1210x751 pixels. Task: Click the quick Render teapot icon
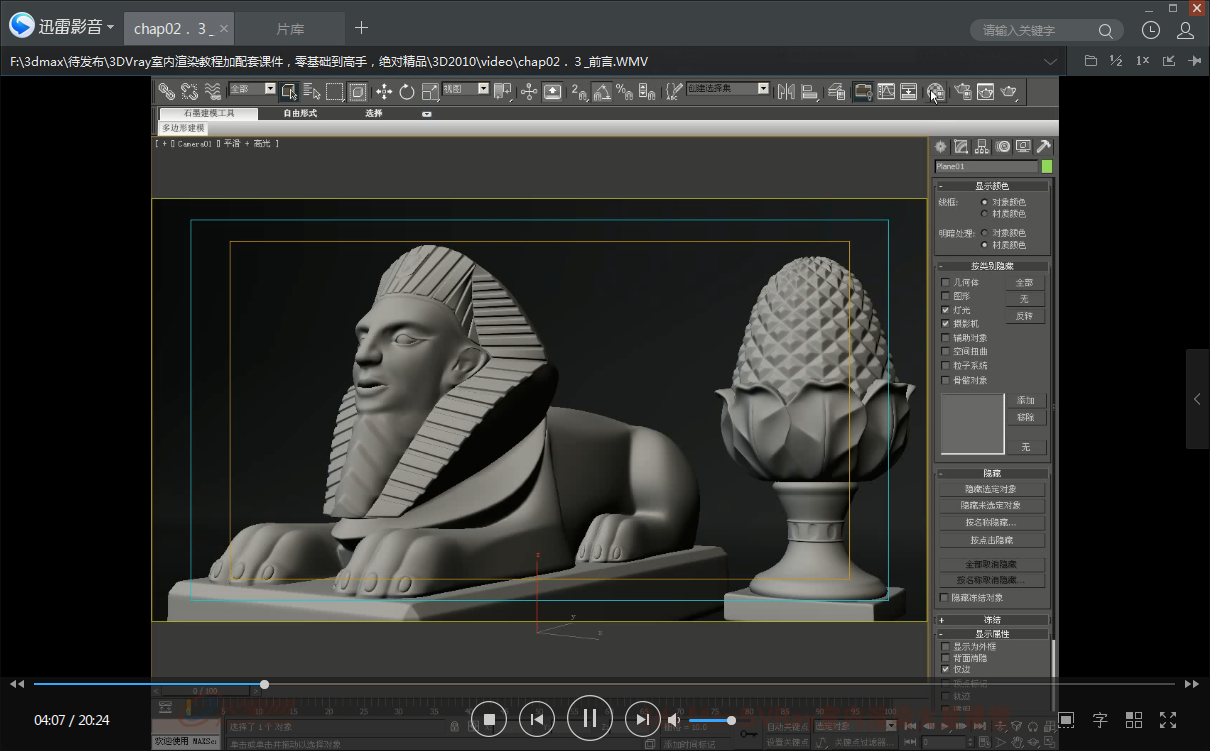click(1010, 92)
